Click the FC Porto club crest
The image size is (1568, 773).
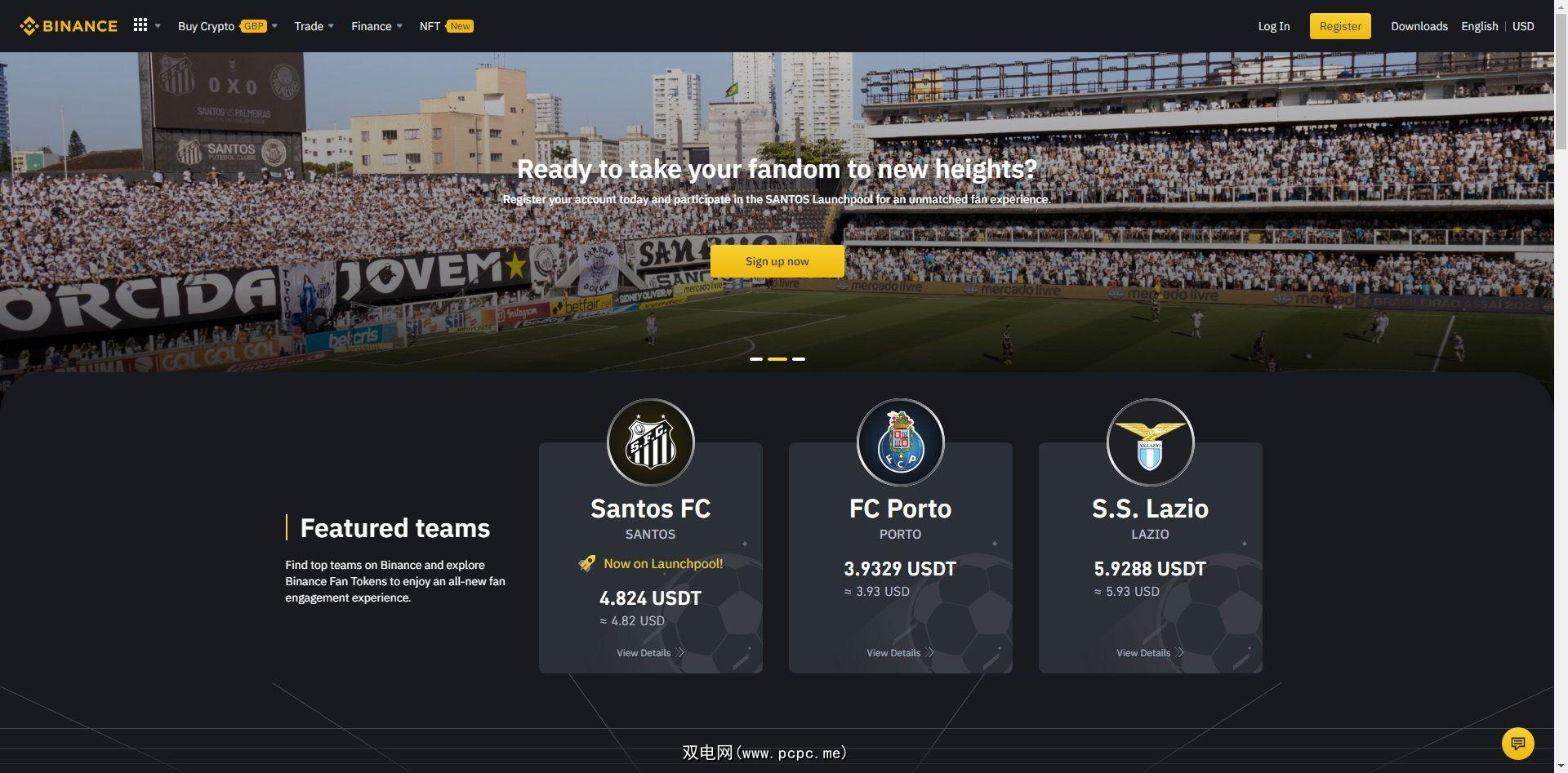[901, 442]
